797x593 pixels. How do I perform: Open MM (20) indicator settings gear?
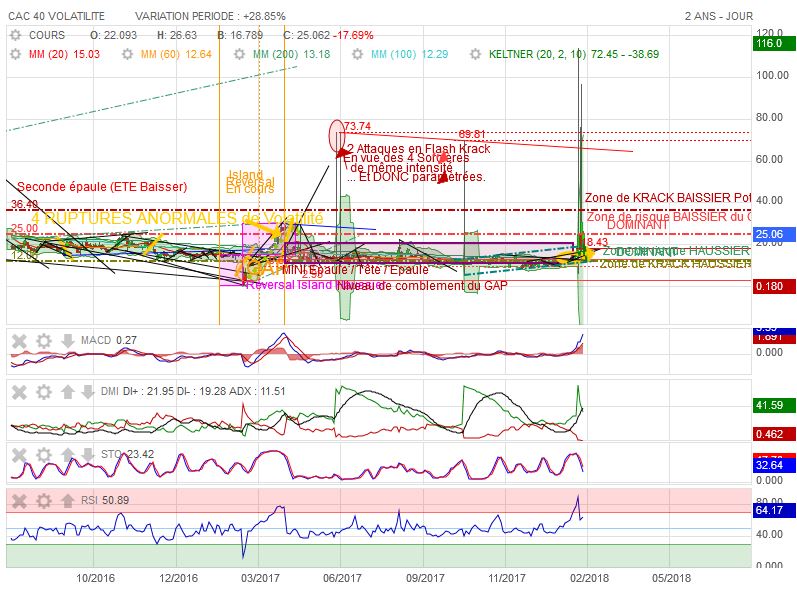(x=16, y=54)
